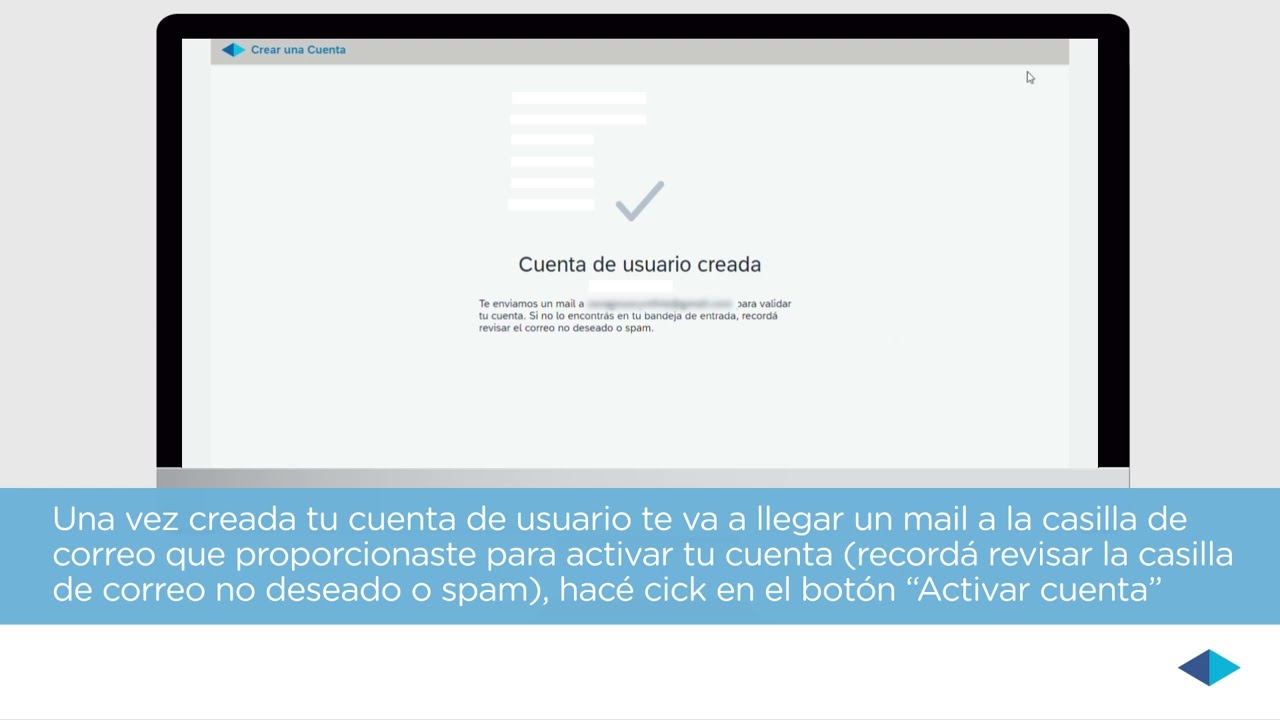Click the 'Cuenta de usuario creada' heading
Viewport: 1280px width, 720px height.
click(640, 264)
